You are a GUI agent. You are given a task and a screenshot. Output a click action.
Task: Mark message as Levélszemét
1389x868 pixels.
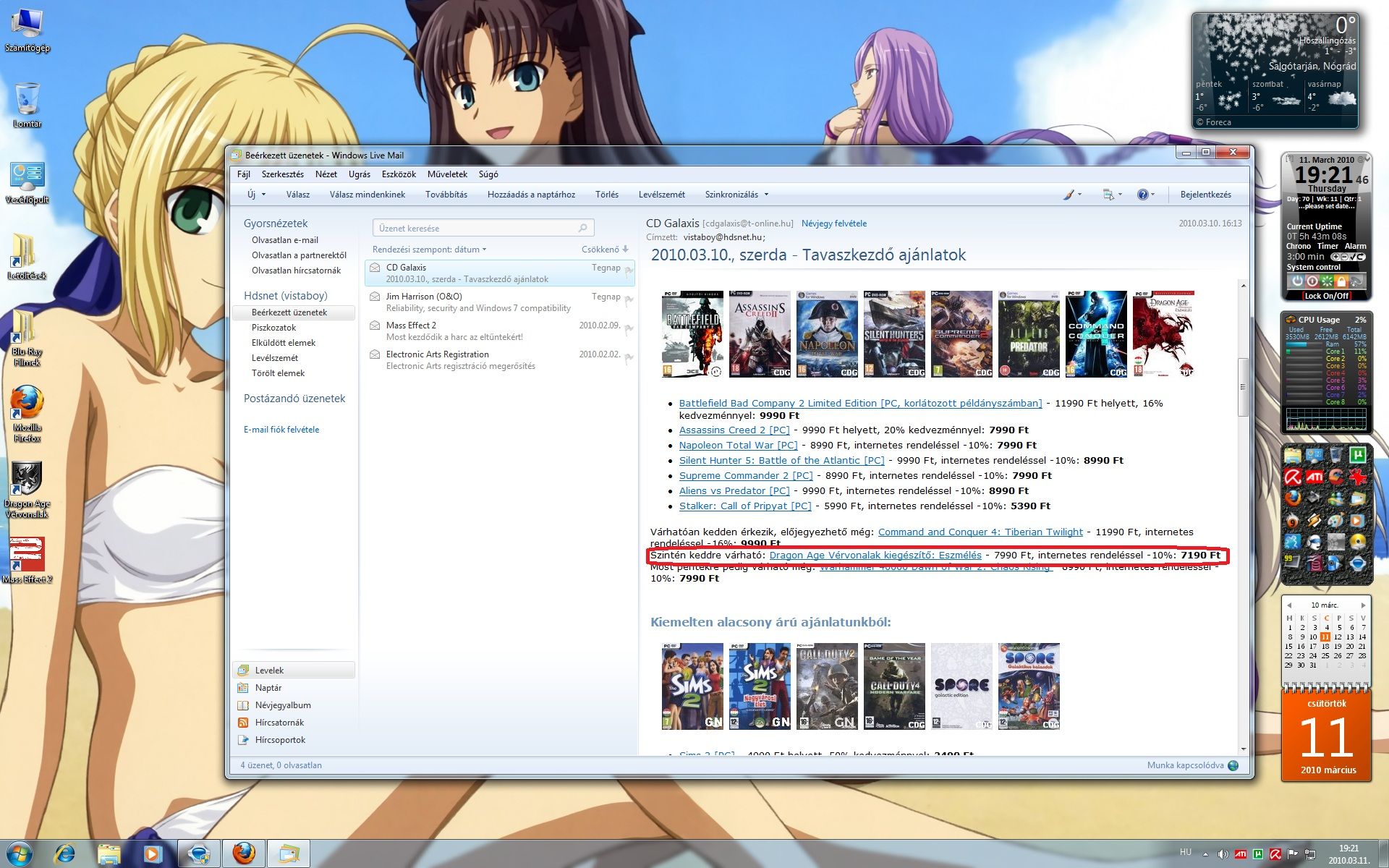click(x=662, y=195)
